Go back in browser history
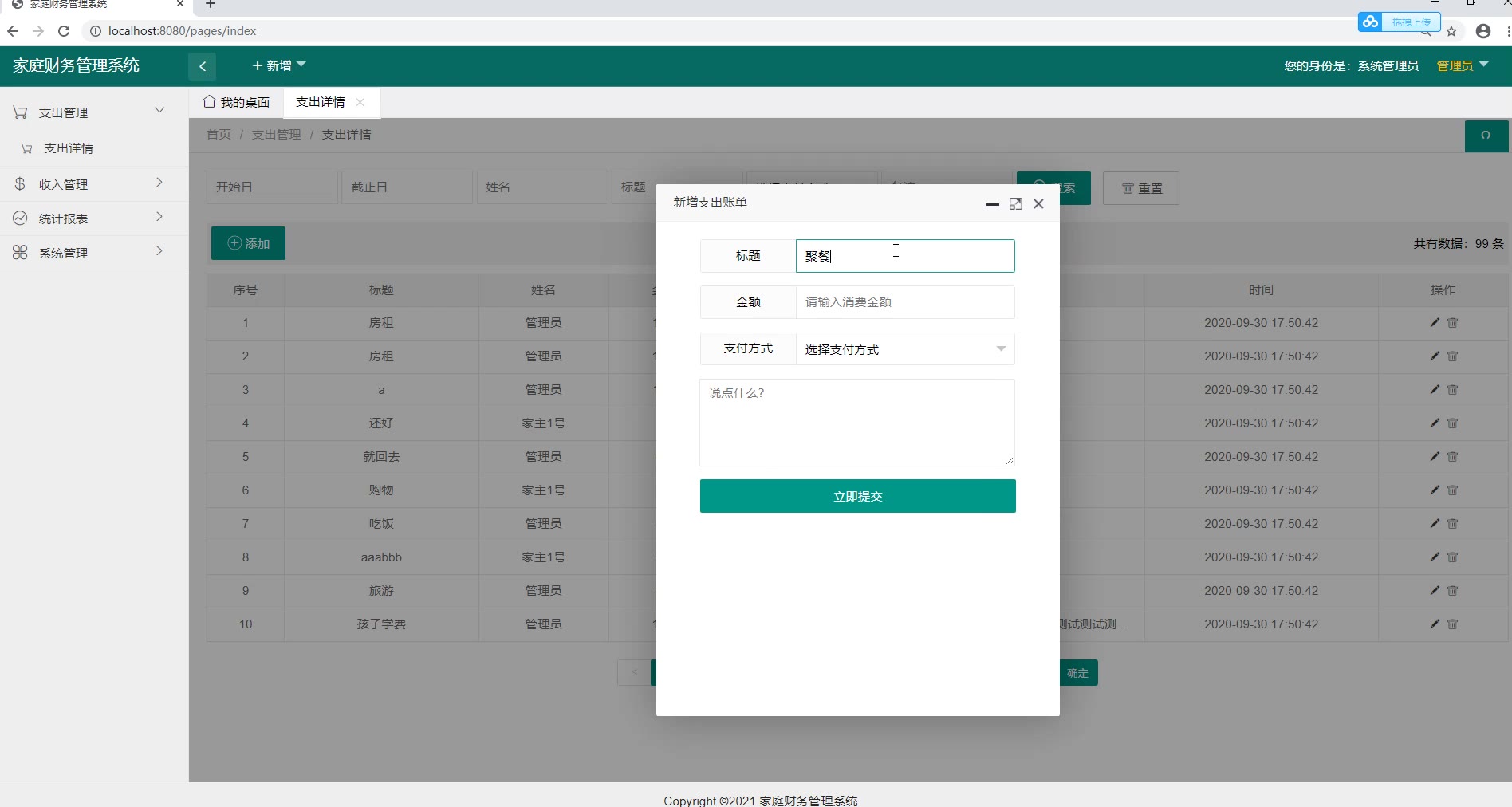The width and height of the screenshot is (1512, 807). click(x=13, y=31)
